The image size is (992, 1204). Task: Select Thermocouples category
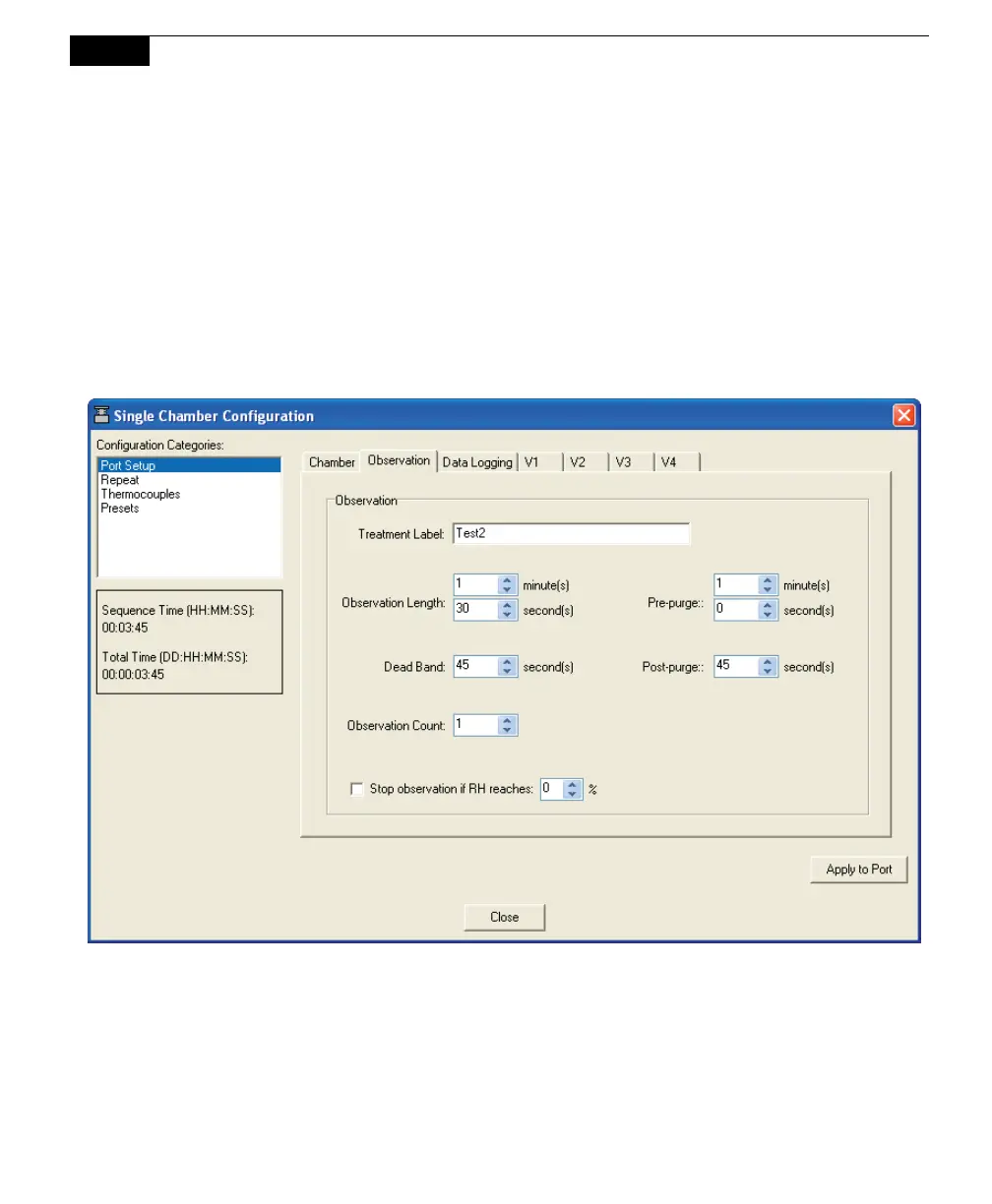(188, 494)
